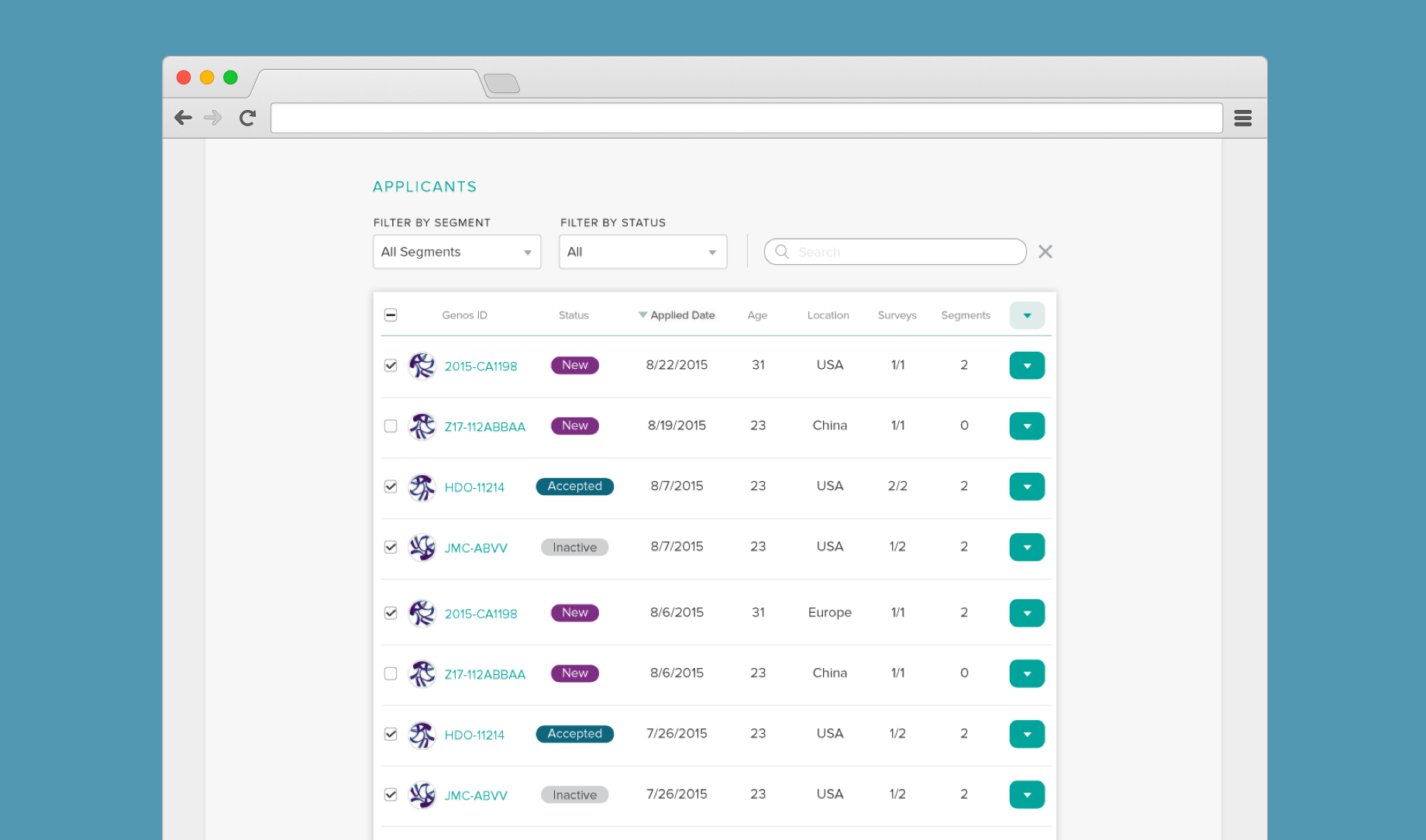
Task: Check the Z17-112ABBAA row dated 8/19/2015
Action: click(391, 426)
